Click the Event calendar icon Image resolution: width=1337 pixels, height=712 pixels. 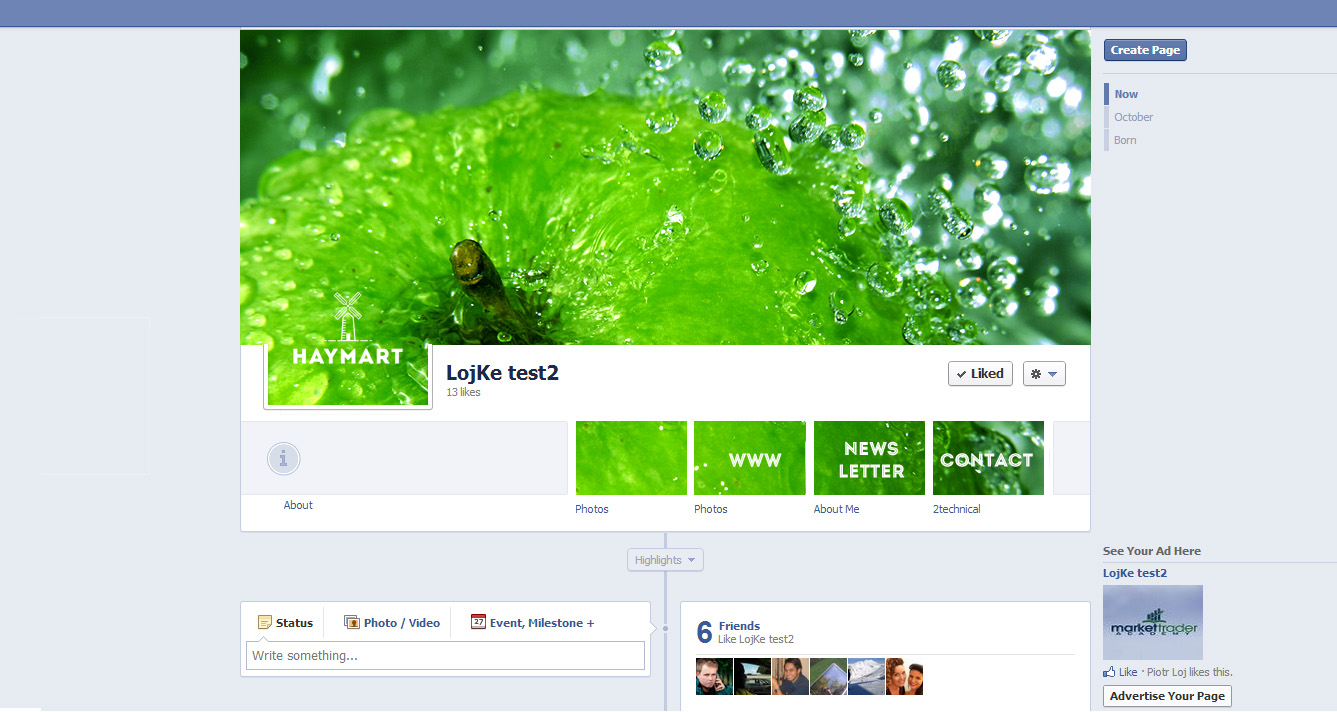pos(478,622)
